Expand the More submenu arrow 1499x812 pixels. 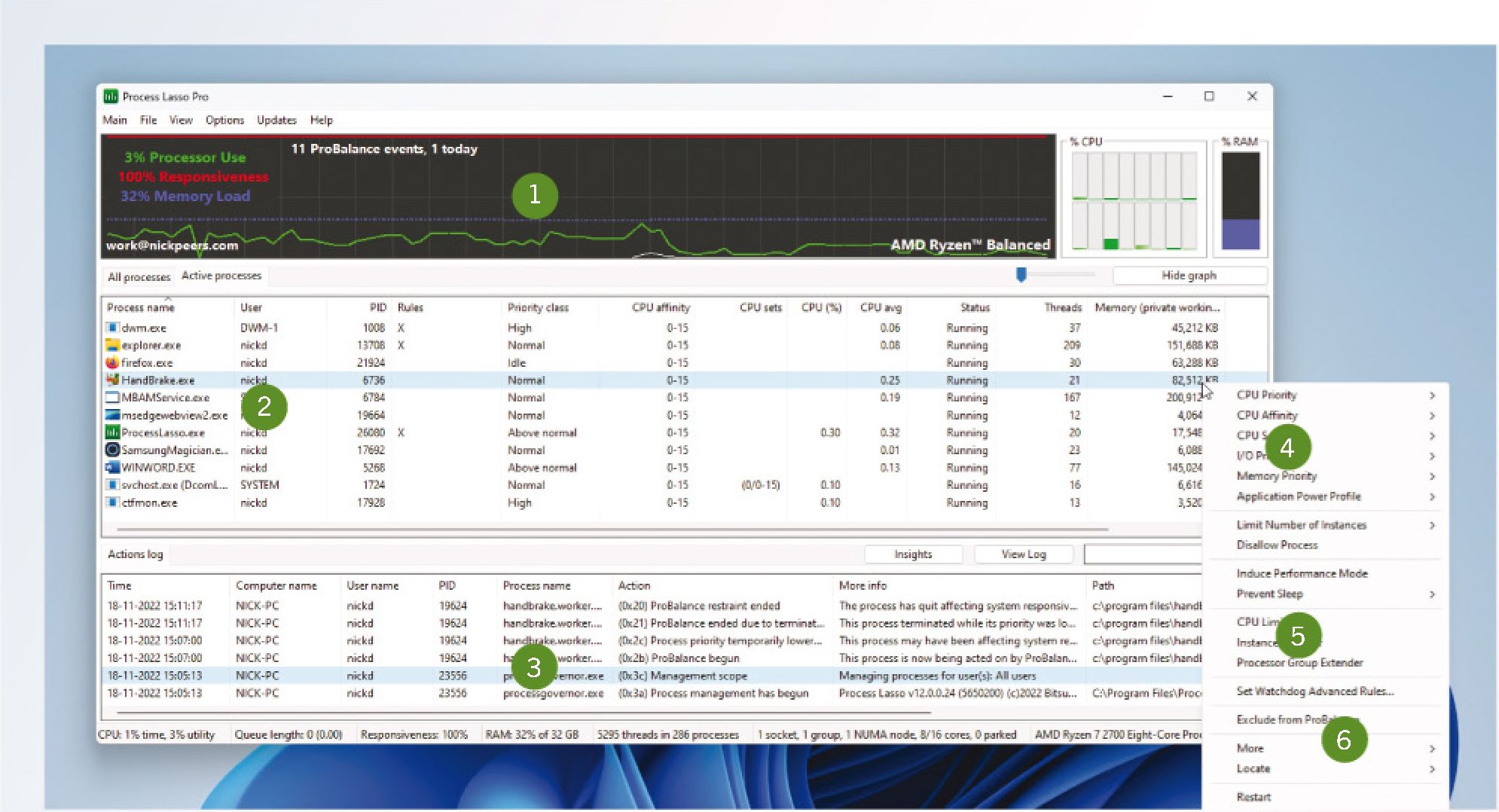(x=1432, y=749)
